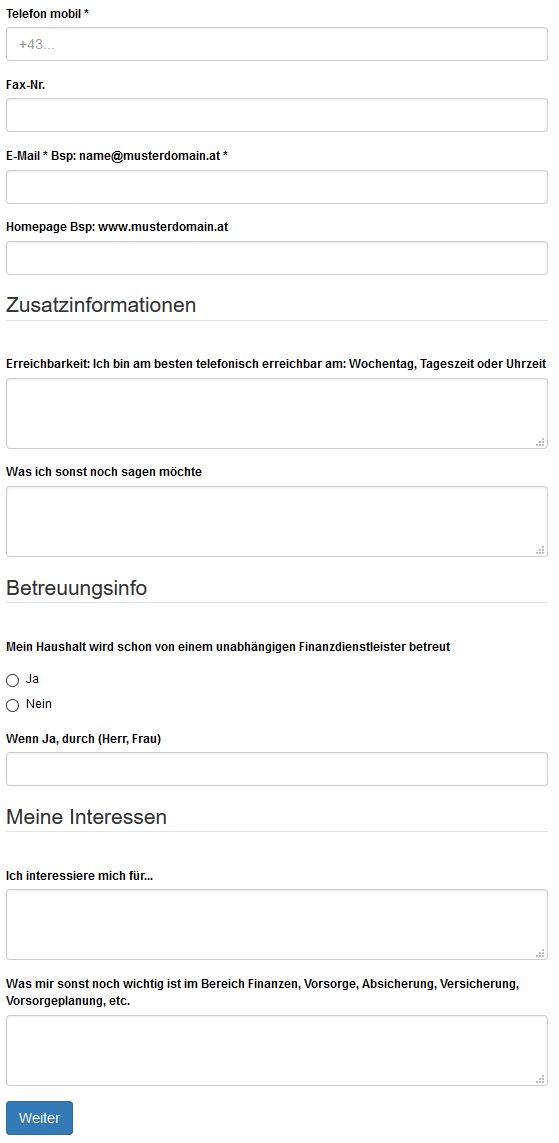Focus the 'Ich interessiere mich für' textarea
Image resolution: width=559 pixels, height=1143 pixels.
click(277, 924)
